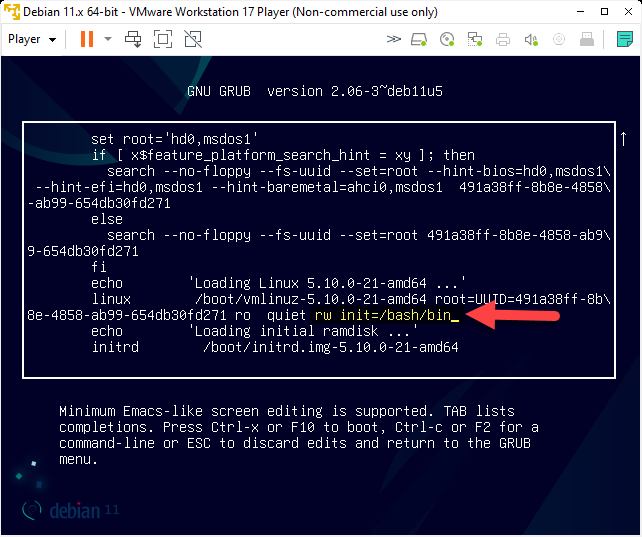The image size is (642, 537).
Task: Open the message log notes icon
Action: tap(625, 39)
